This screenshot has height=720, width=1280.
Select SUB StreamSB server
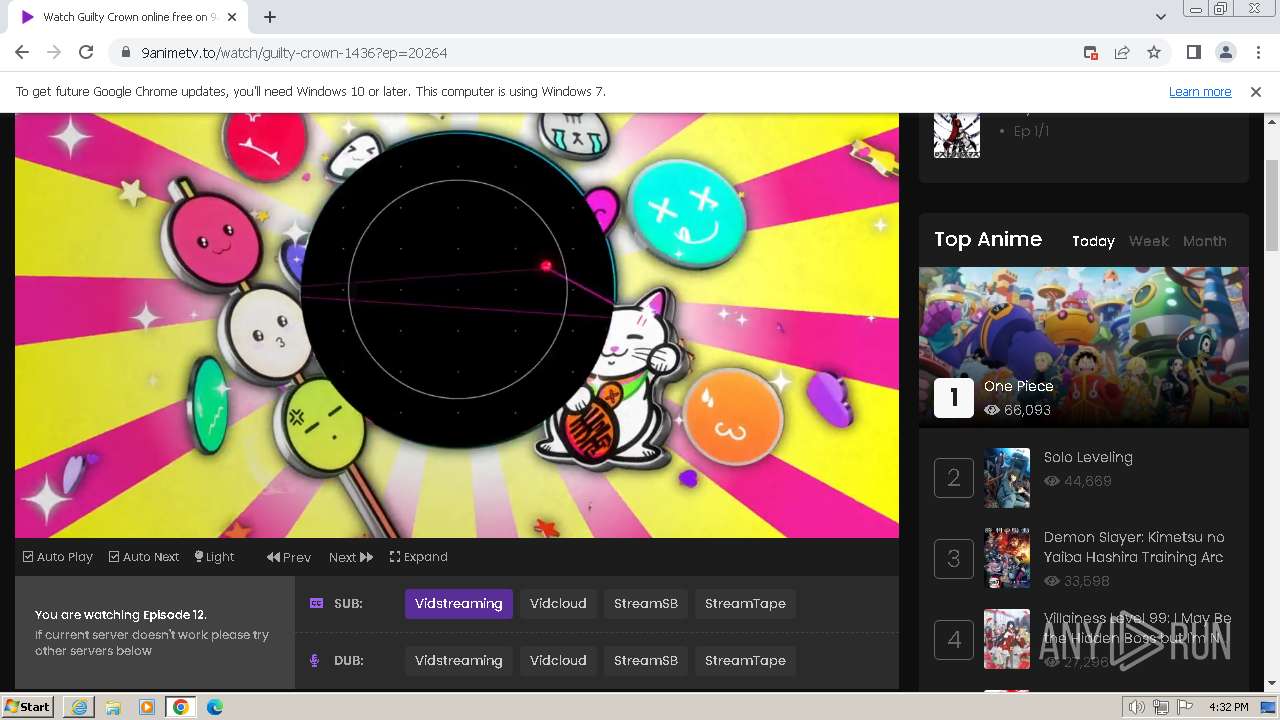[x=646, y=604]
